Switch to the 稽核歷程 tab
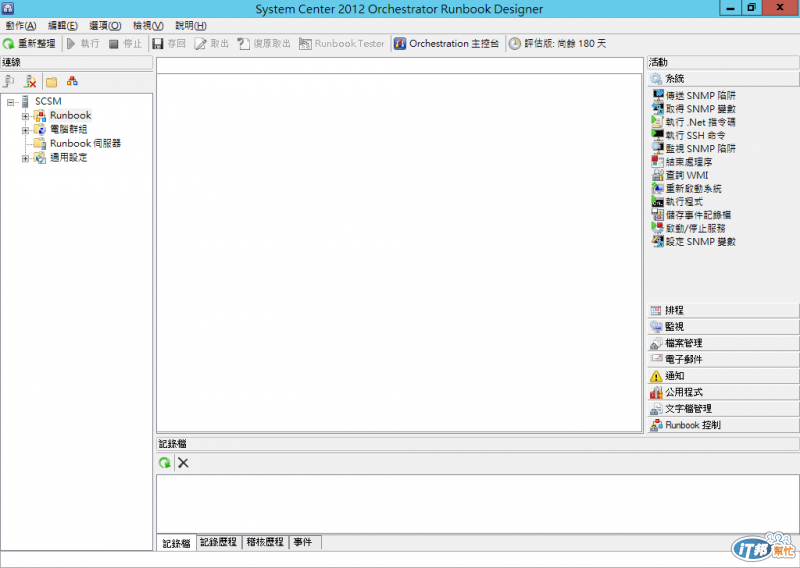The height and width of the screenshot is (568, 800). (x=265, y=542)
